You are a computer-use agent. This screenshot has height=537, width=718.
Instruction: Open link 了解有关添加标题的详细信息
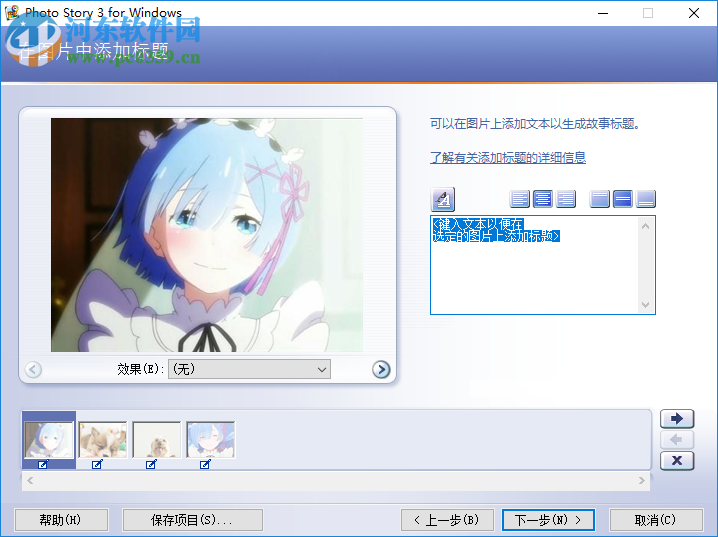tap(508, 157)
